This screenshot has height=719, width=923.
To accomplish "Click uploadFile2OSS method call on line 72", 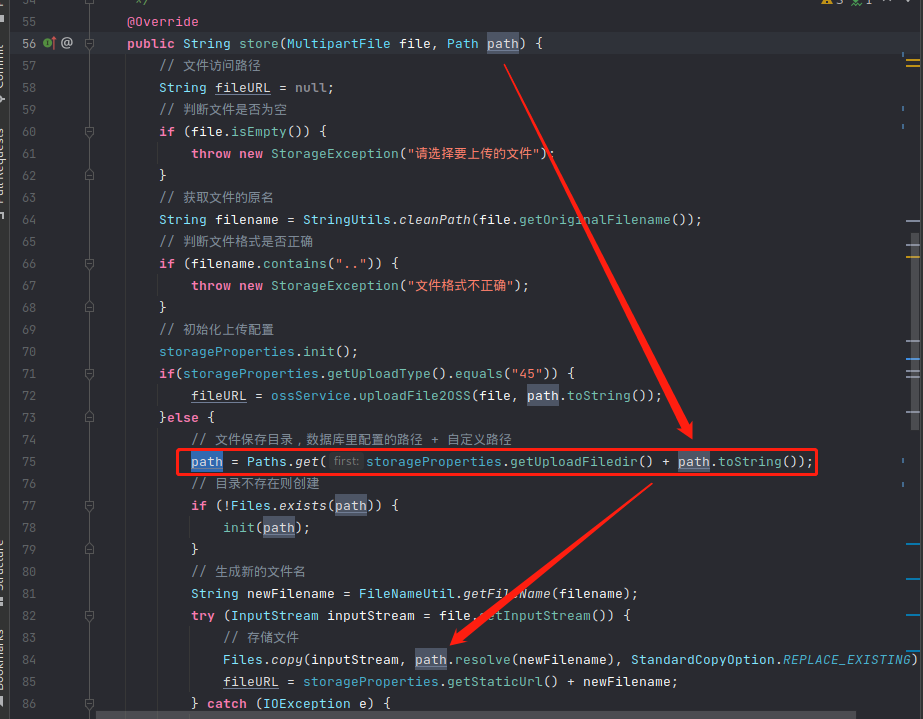I will tap(414, 396).
